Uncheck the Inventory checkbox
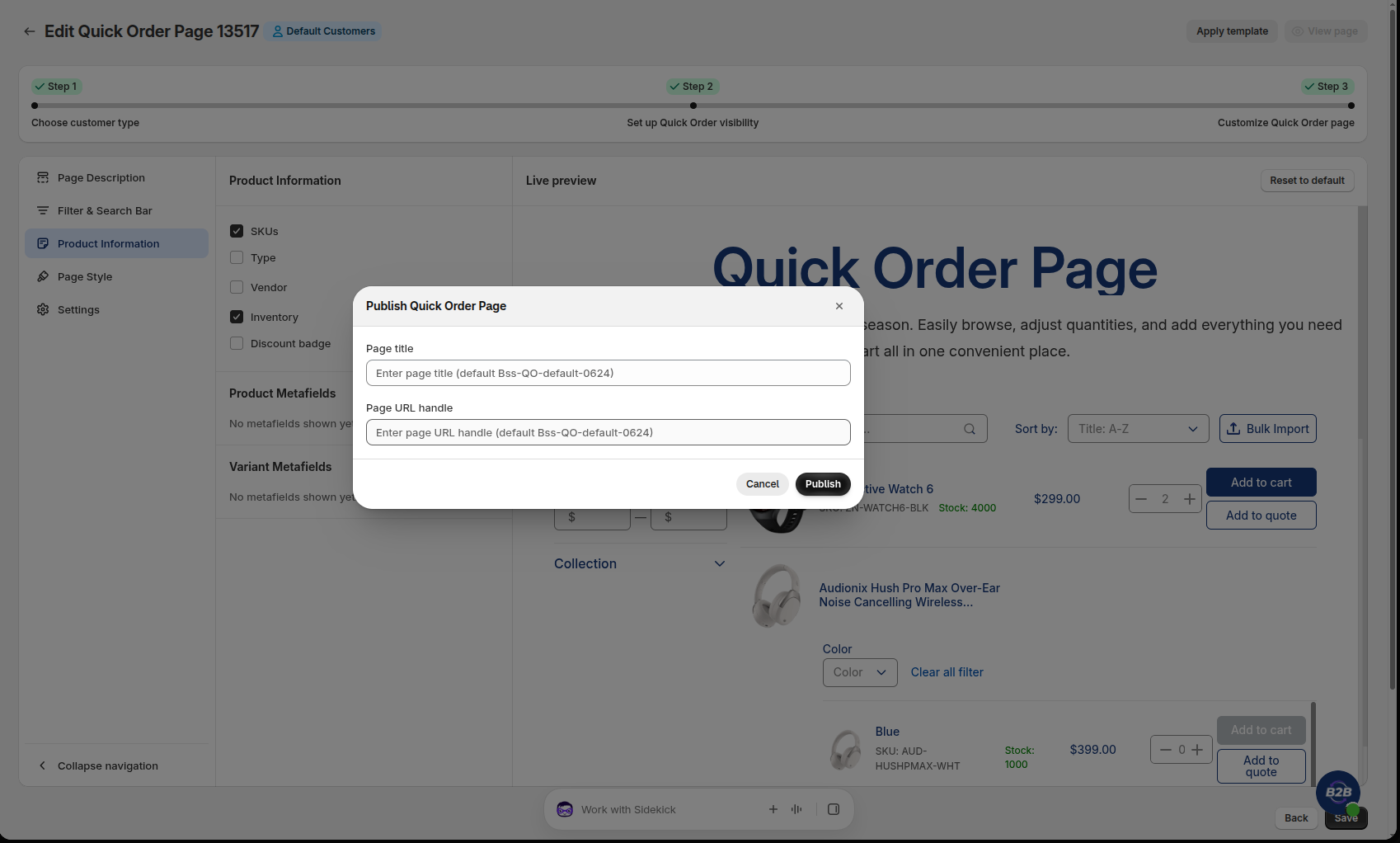Viewport: 1400px width, 843px height. (237, 317)
